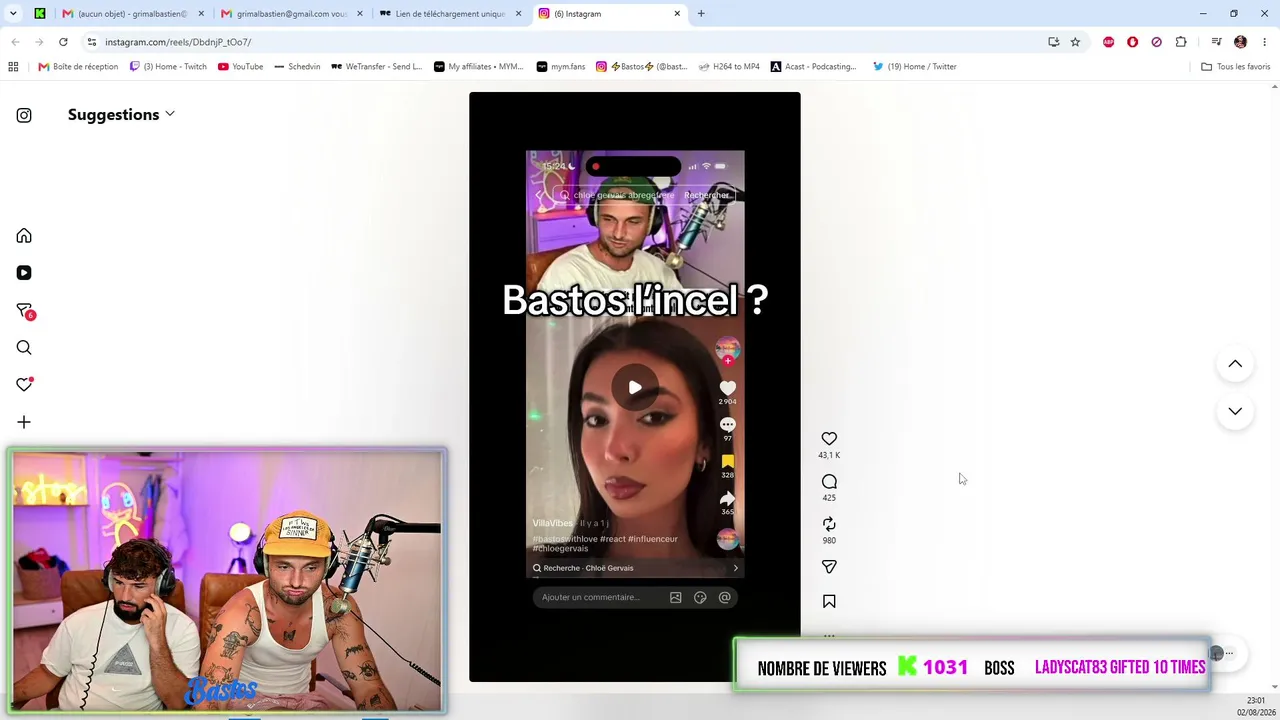Screen dimensions: 1280x720
Task: Click the address bar showing instagram.com/reels
Action: coord(560,42)
